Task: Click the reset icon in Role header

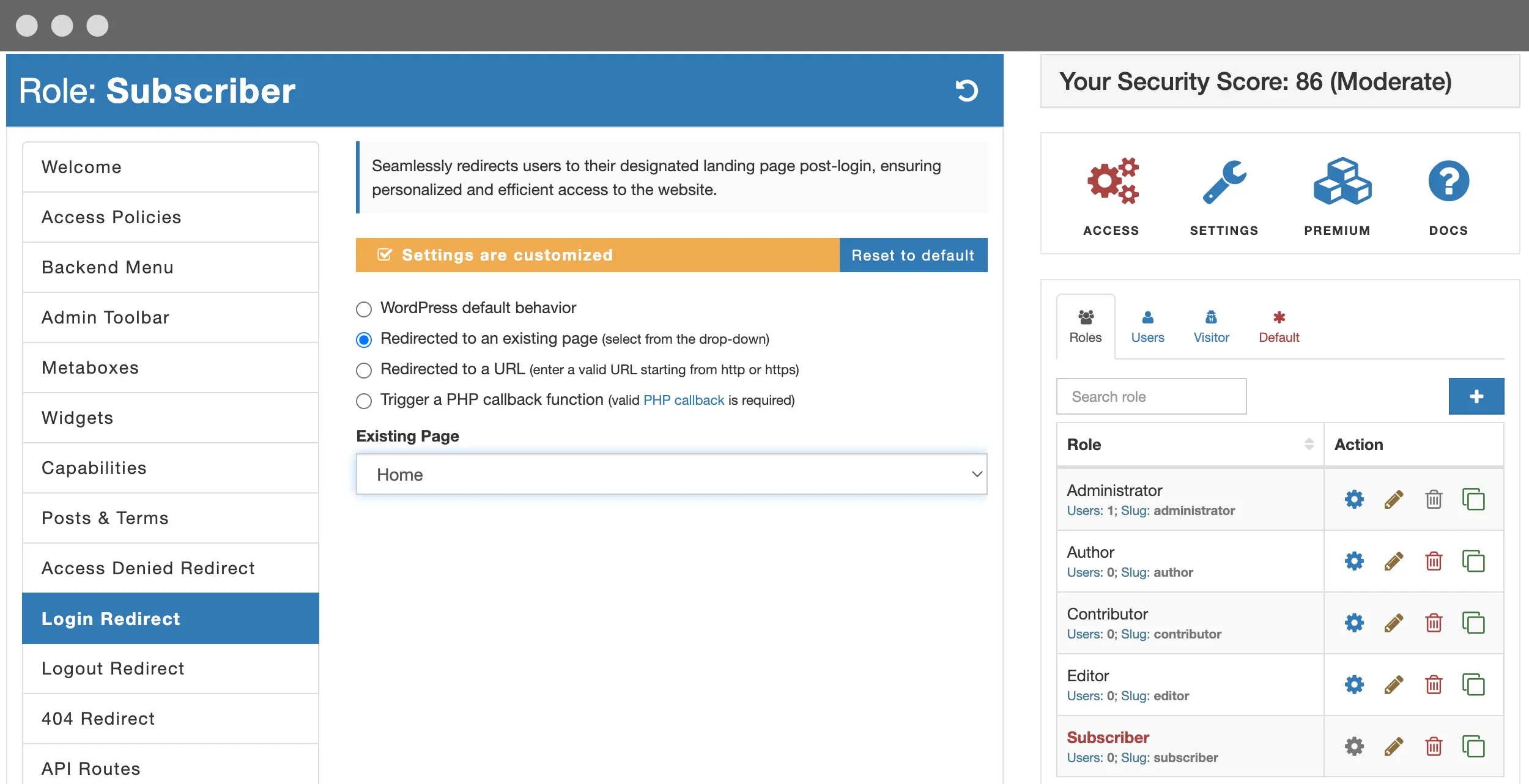Action: point(966,91)
